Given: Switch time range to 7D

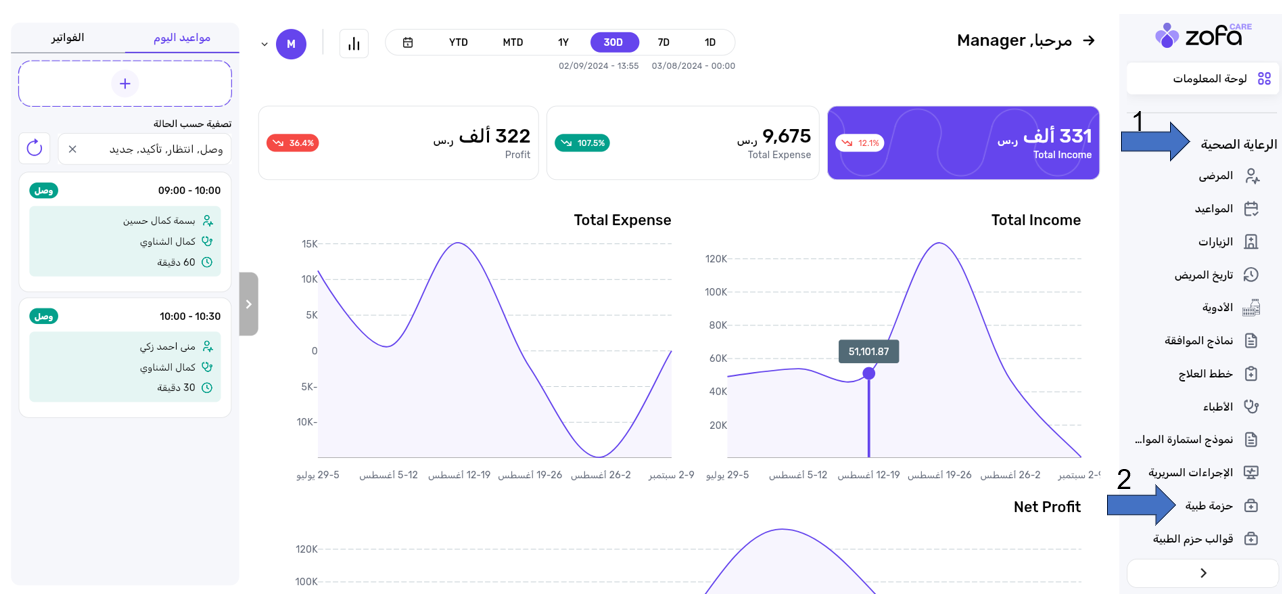Looking at the screenshot, I should click(x=663, y=43).
